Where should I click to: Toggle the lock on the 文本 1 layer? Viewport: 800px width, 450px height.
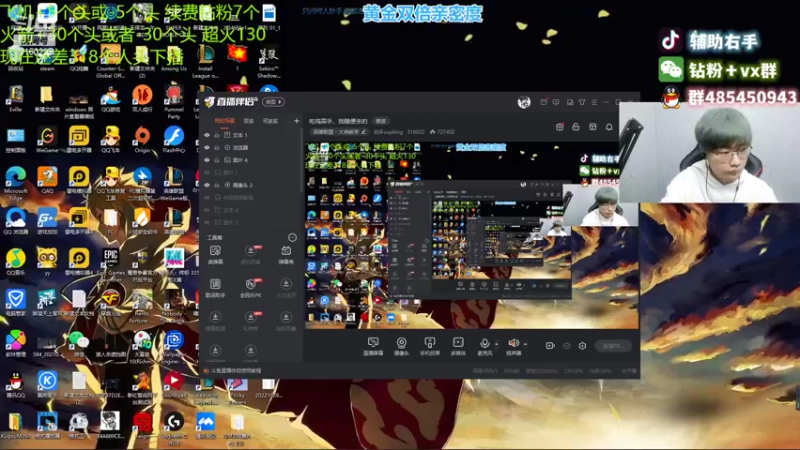tap(217, 135)
